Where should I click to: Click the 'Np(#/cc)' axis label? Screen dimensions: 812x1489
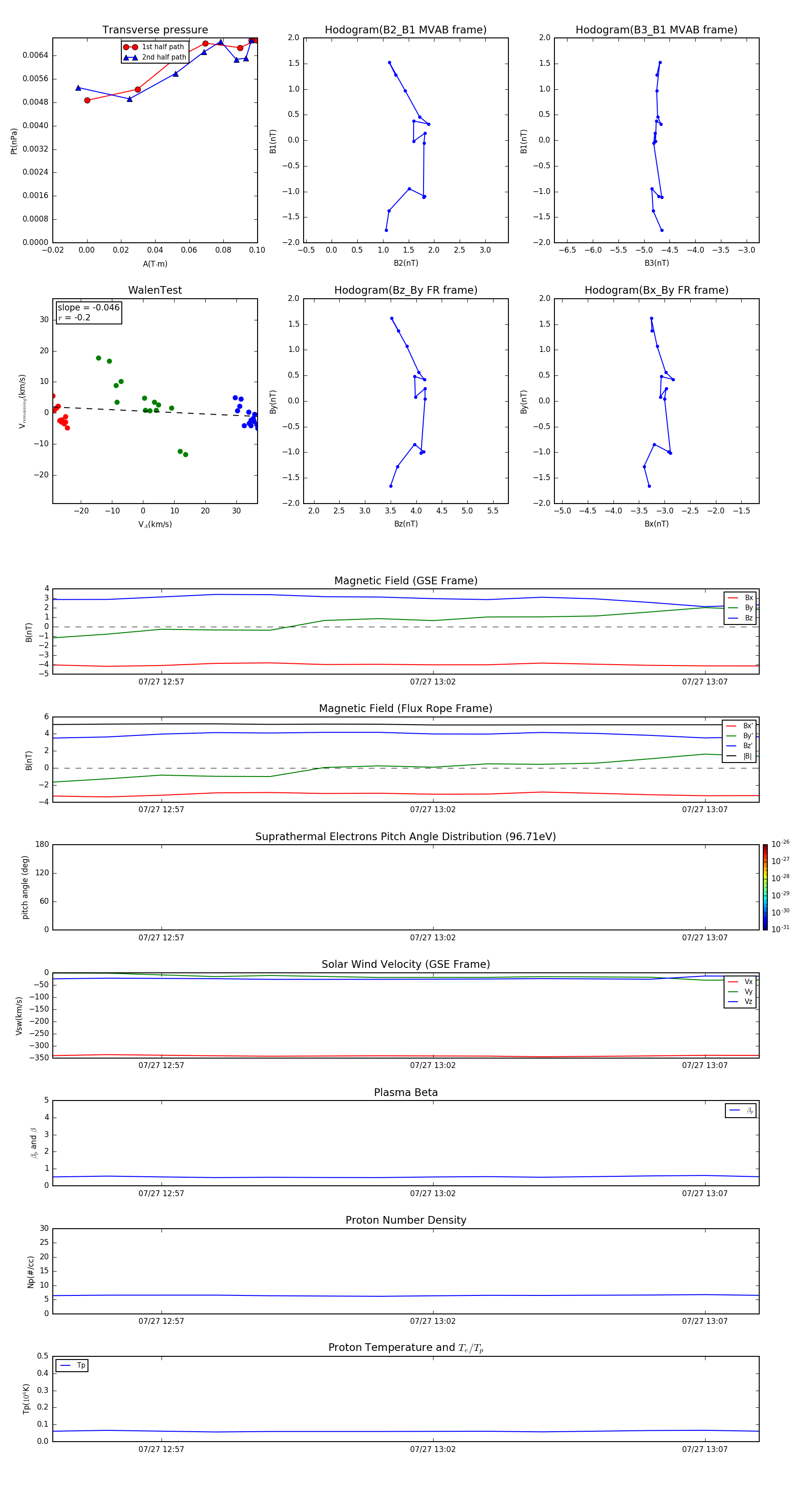(x=31, y=1272)
